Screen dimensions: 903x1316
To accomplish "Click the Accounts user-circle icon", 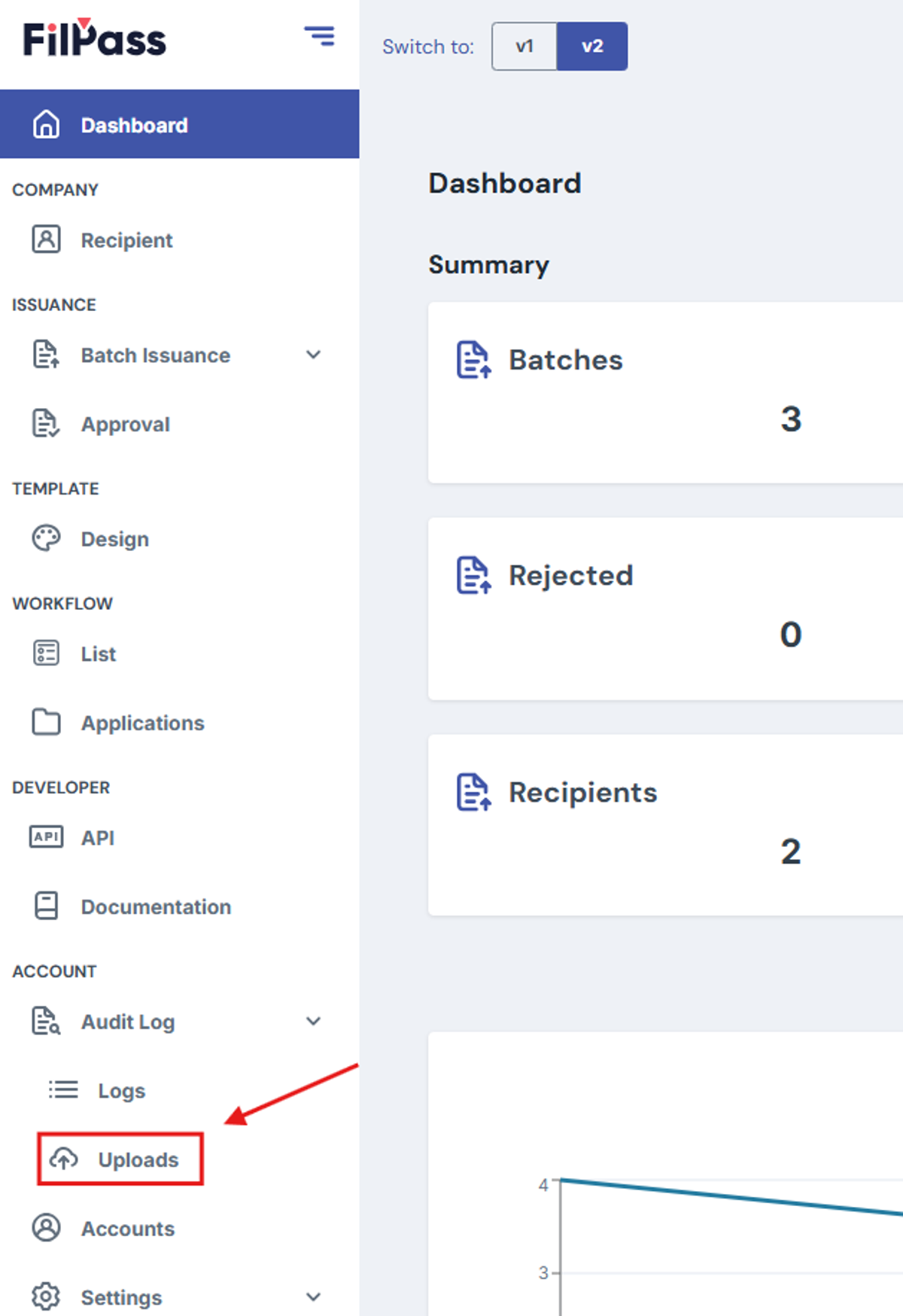I will 46,1228.
